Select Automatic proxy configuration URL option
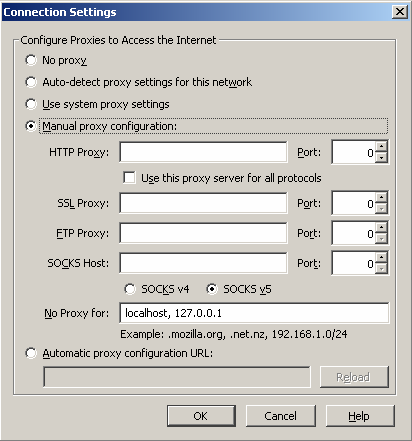The height and width of the screenshot is (441, 412). coord(31,353)
